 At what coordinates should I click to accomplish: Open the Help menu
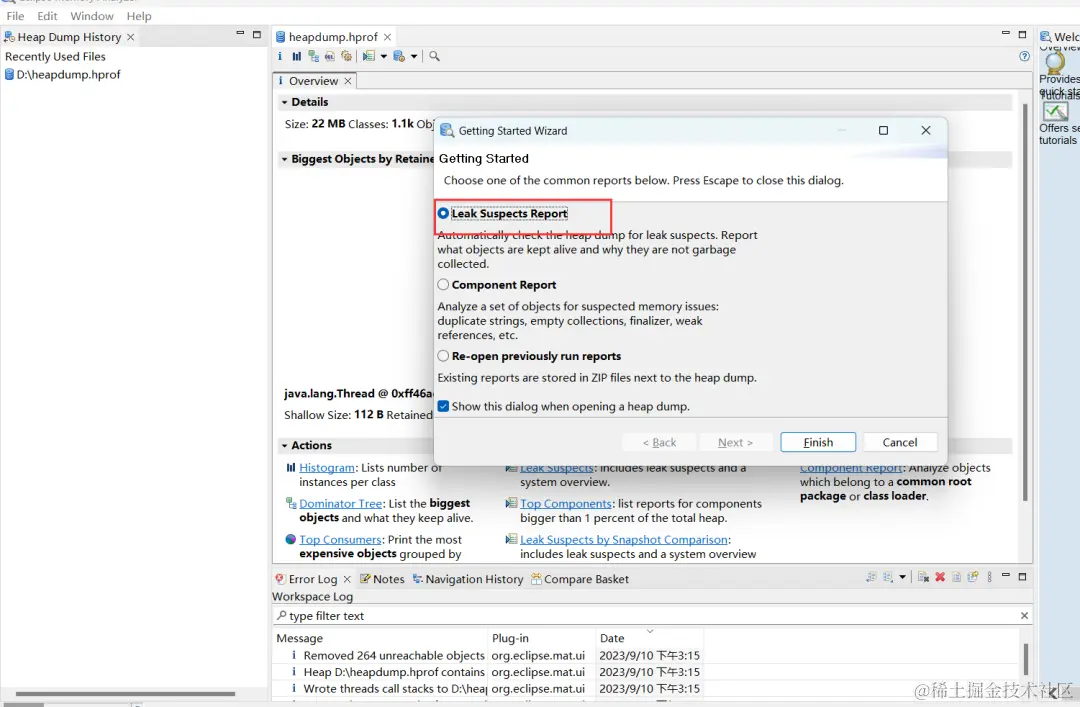[138, 16]
